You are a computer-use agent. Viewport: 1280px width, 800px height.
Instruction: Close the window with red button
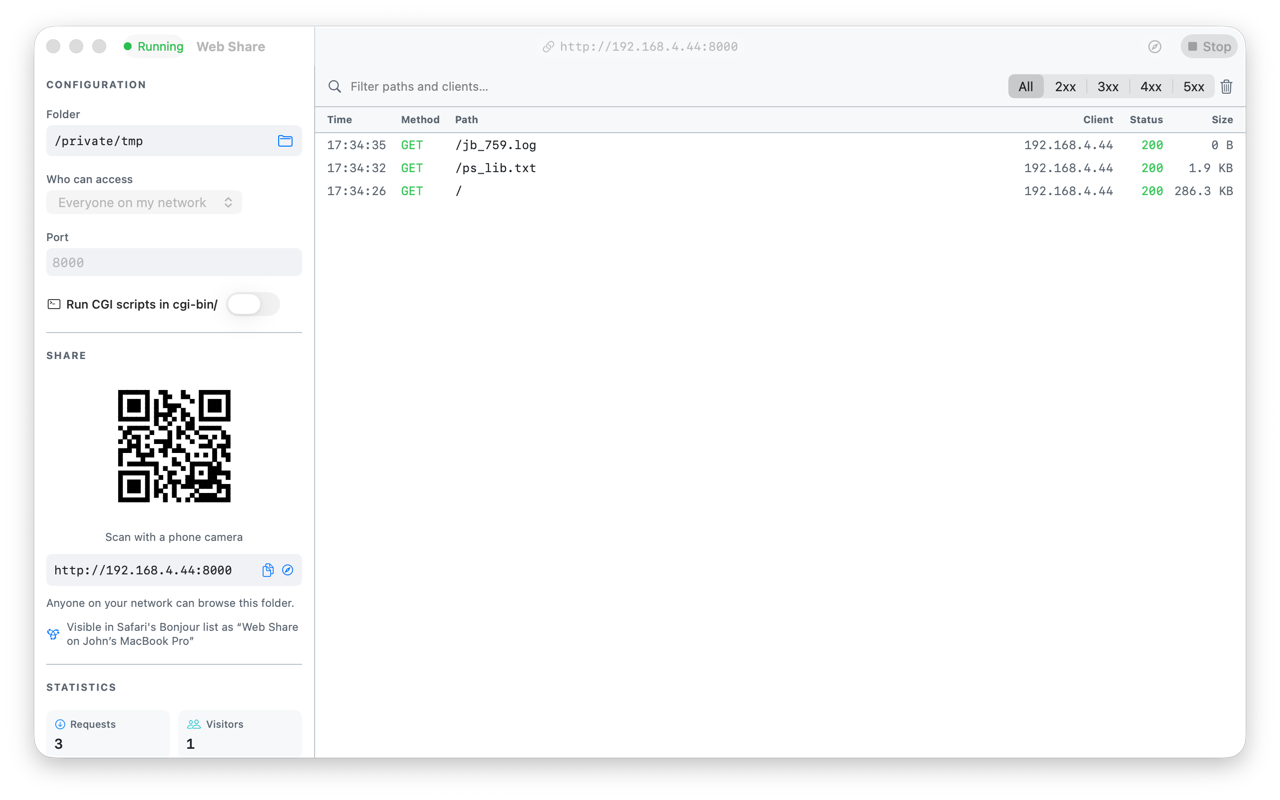[54, 46]
